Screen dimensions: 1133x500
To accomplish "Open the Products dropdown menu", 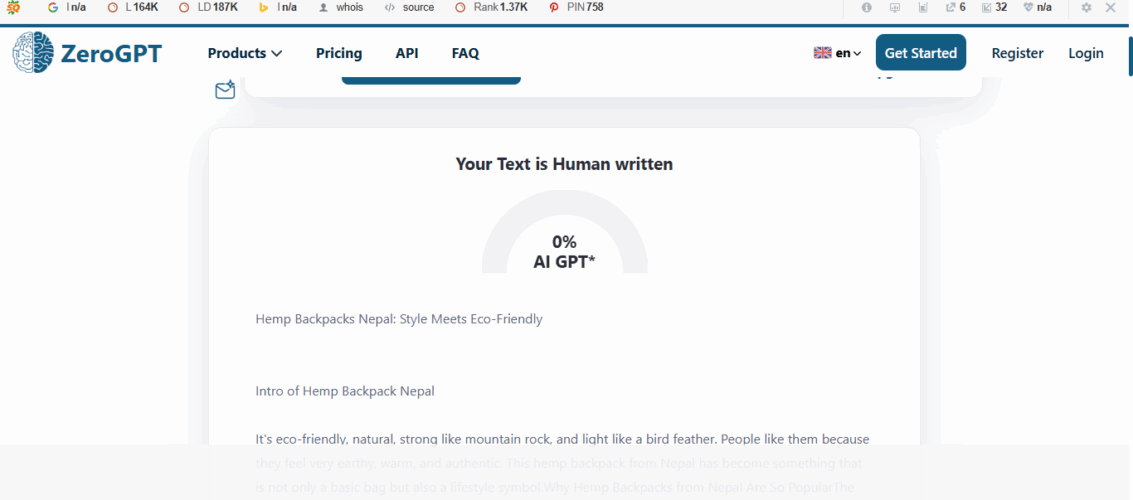I will coord(245,53).
